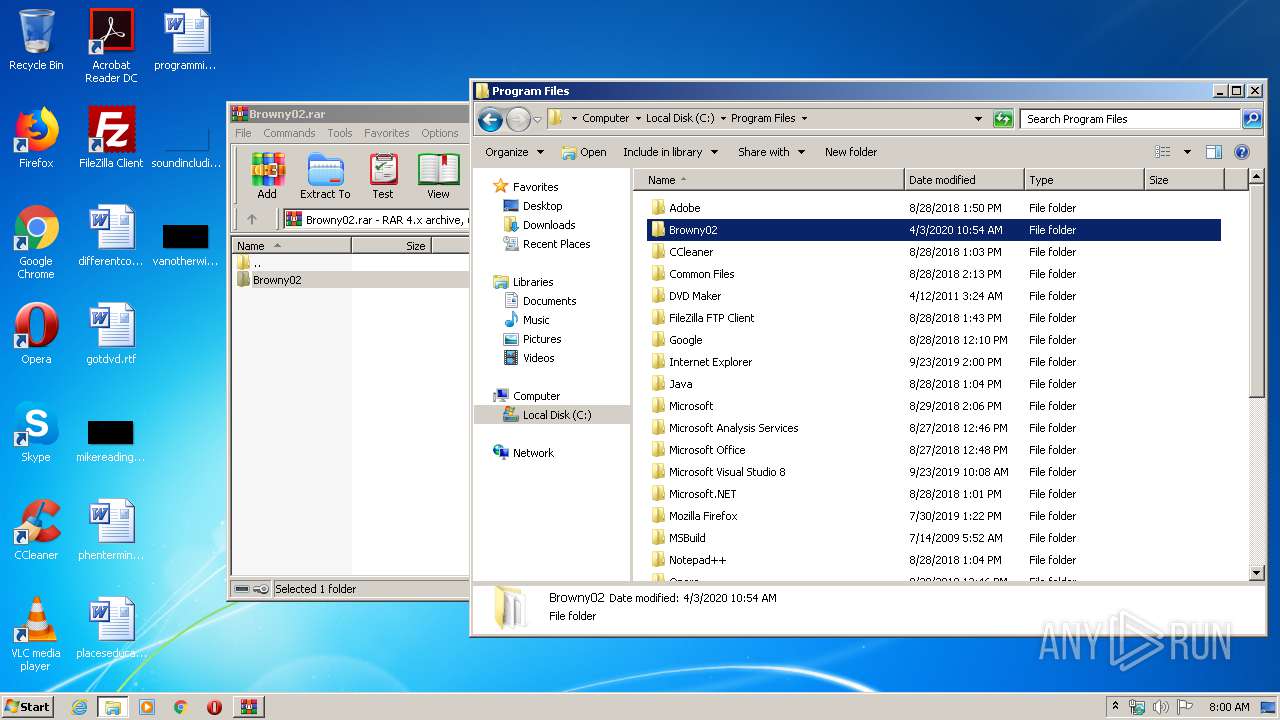Click the arrow after Program Files in address bar
The width and height of the screenshot is (1280, 720).
[x=804, y=118]
